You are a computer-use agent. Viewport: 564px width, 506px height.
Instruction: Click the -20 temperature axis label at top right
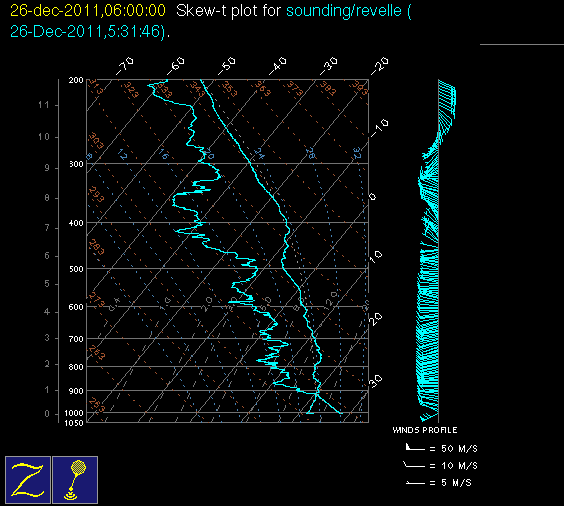pos(380,66)
